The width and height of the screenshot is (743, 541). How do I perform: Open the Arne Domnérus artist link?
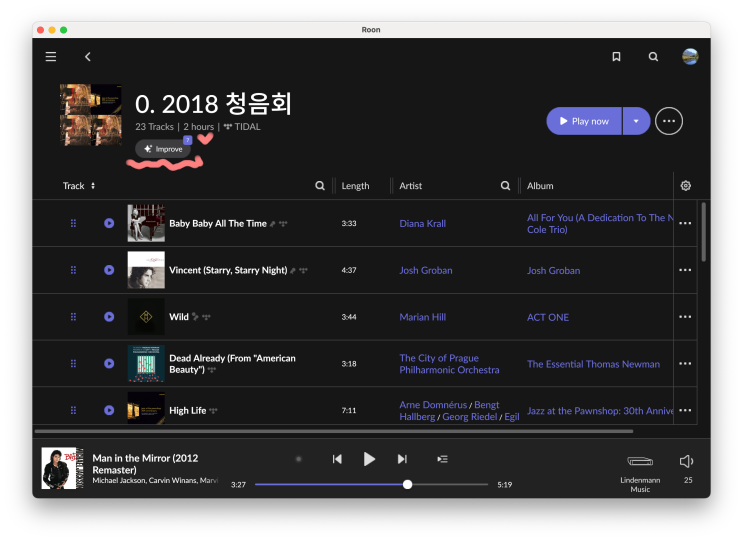tap(433, 405)
